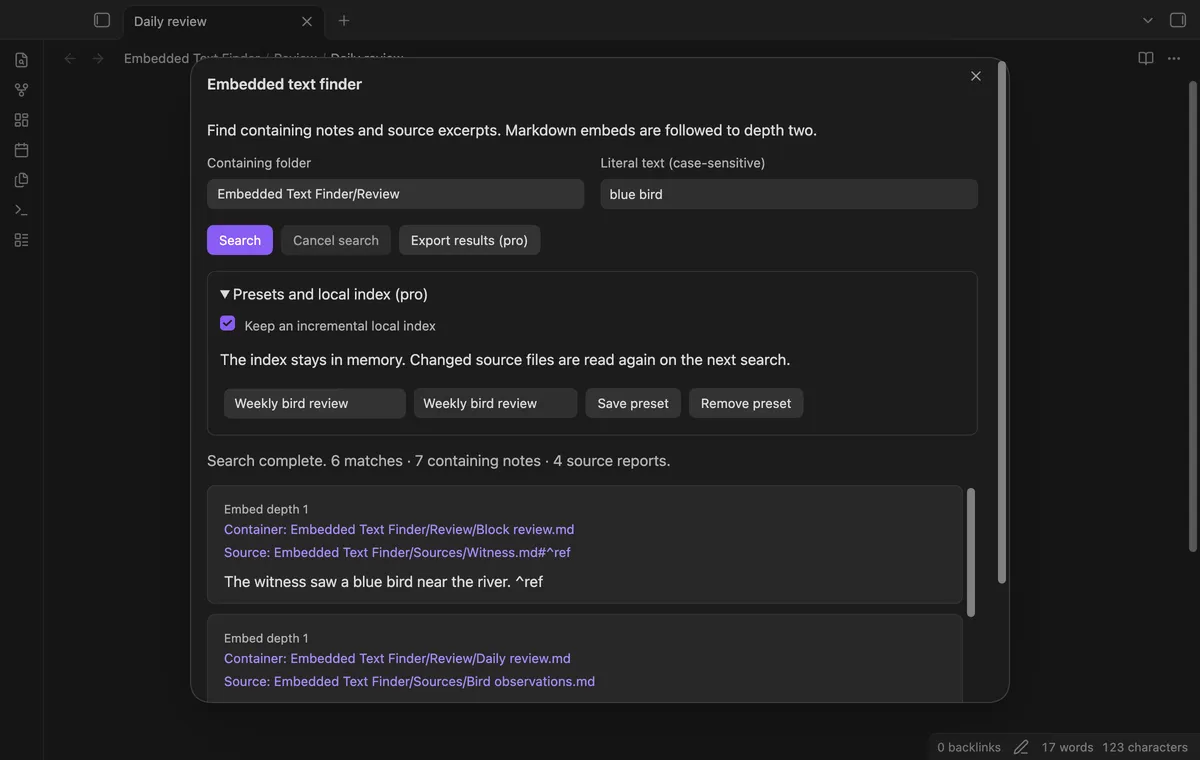This screenshot has height=760, width=1200.
Task: Click the insert template ribbon icon
Action: click(x=21, y=180)
